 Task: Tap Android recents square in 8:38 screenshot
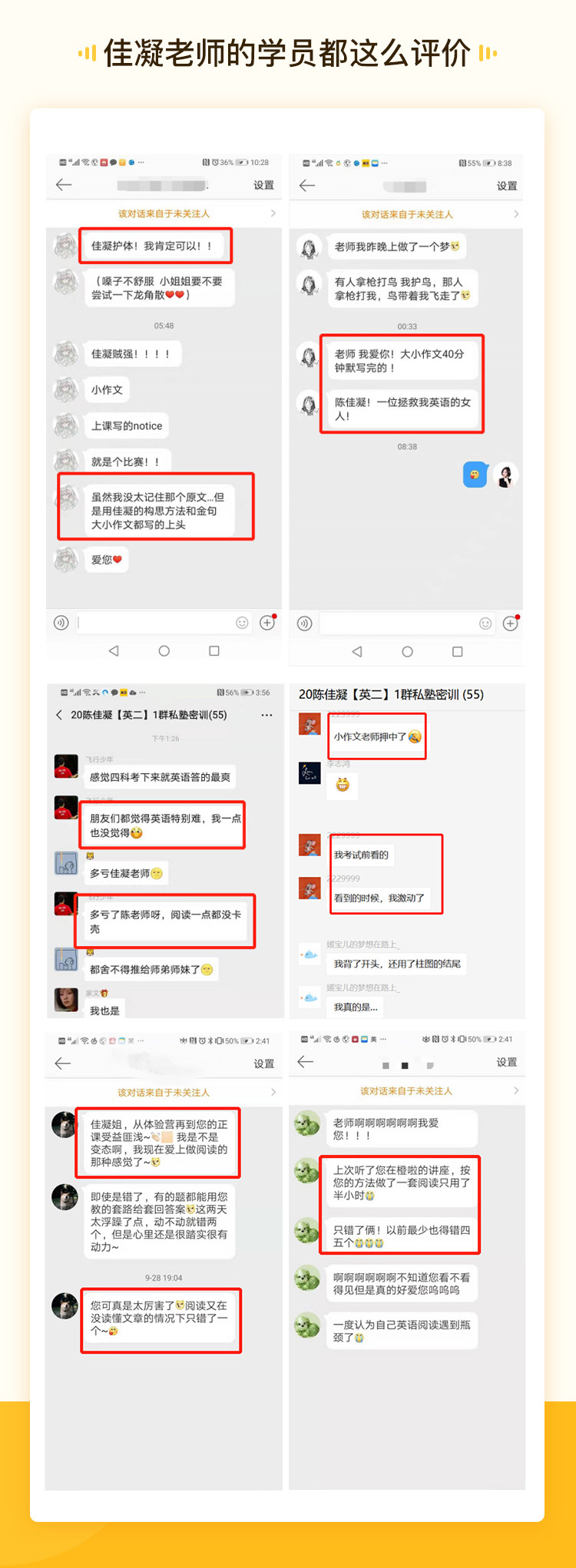click(458, 652)
